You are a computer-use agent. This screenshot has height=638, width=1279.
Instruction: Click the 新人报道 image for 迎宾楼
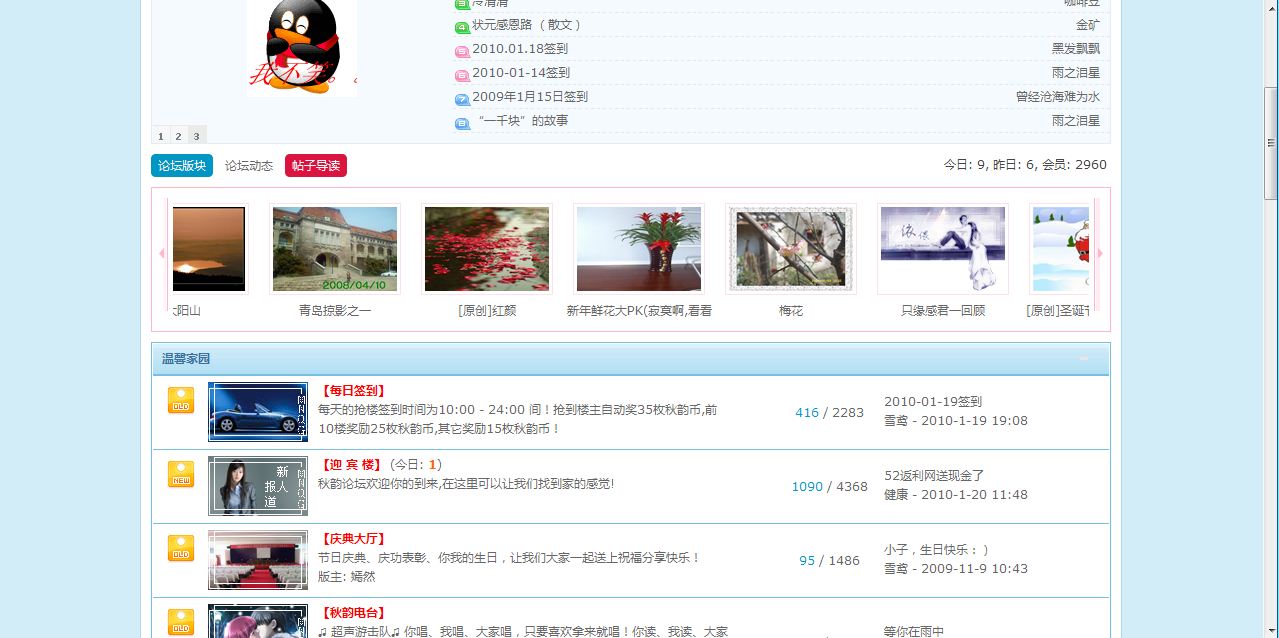258,486
